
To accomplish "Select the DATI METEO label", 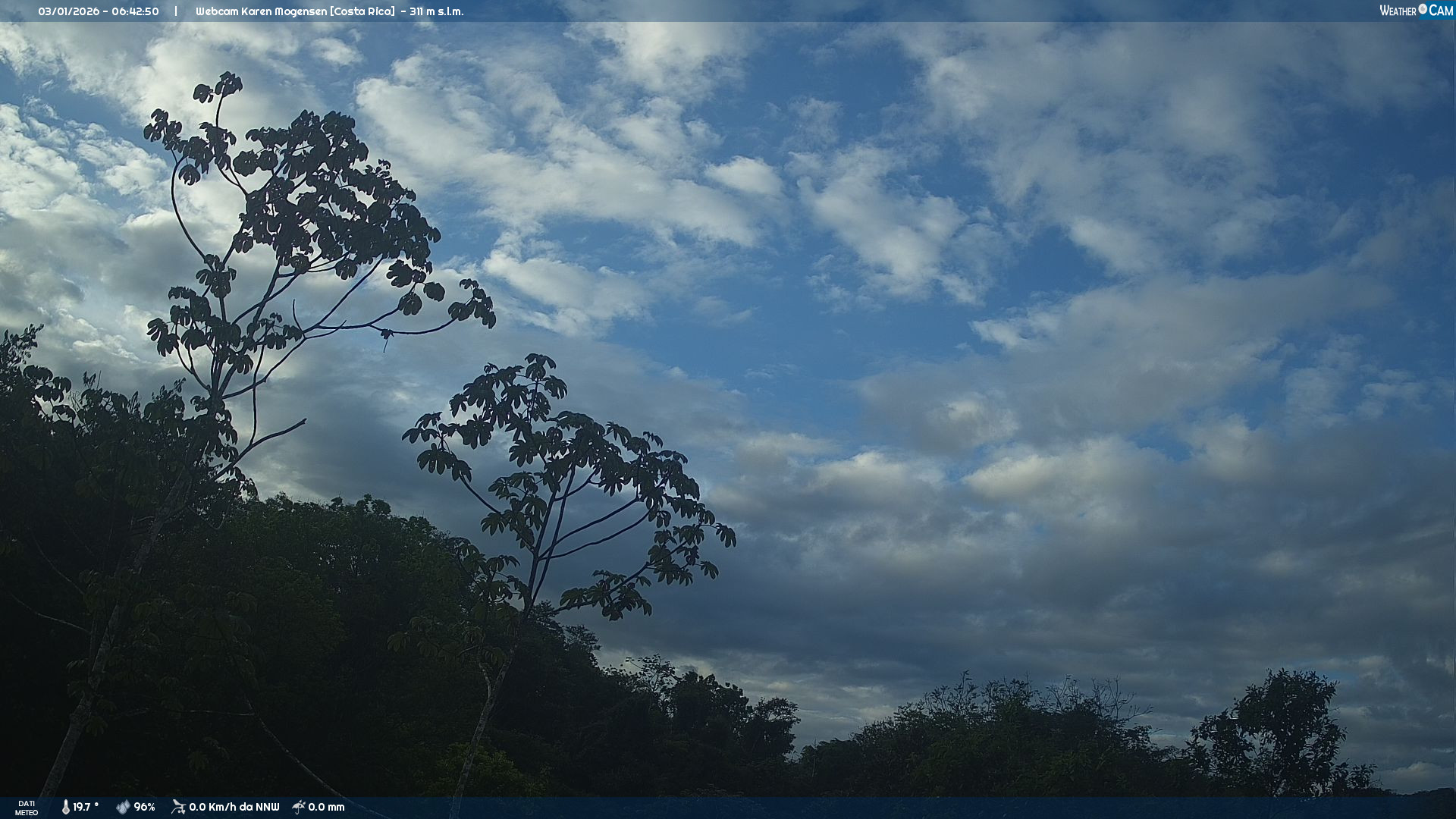I will [x=27, y=808].
